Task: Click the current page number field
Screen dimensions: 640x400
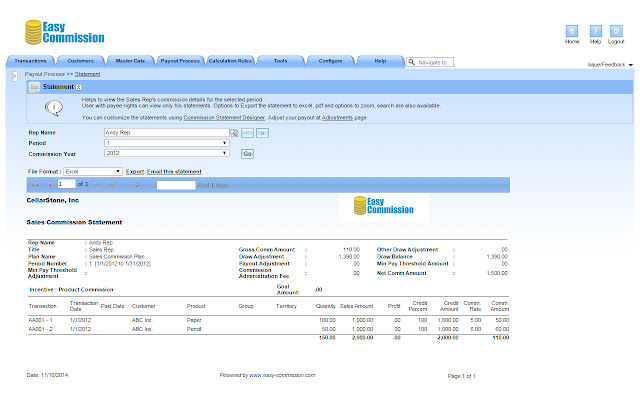Action: coord(67,184)
